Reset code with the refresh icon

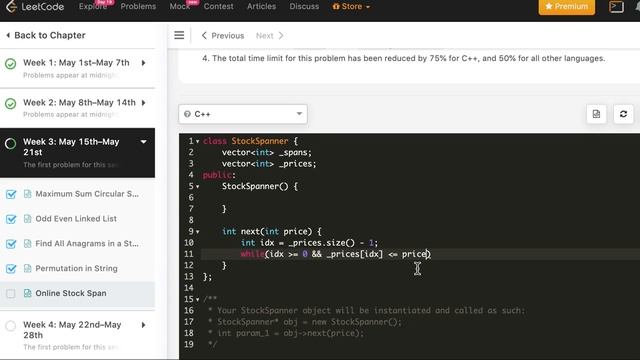coord(623,114)
